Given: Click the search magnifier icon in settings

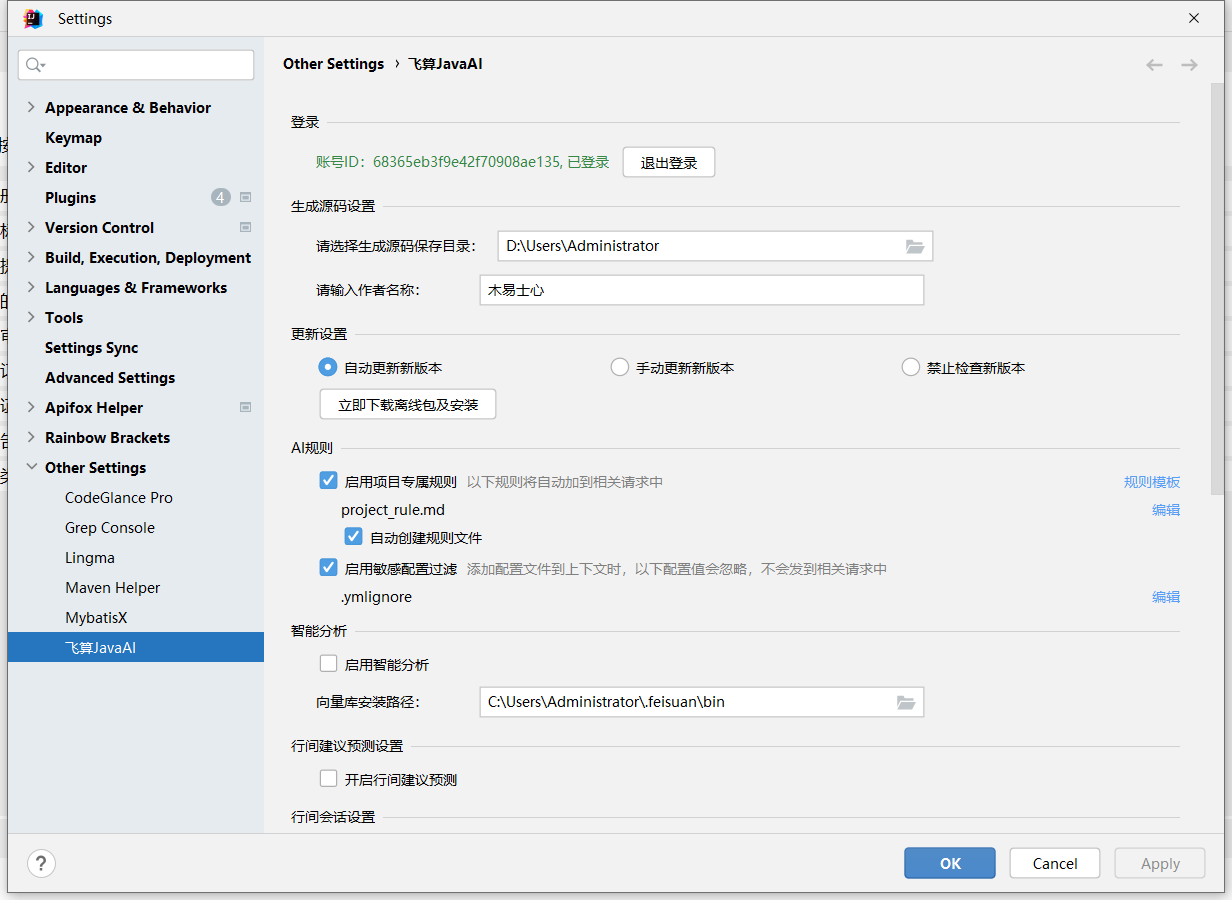Looking at the screenshot, I should (x=34, y=65).
